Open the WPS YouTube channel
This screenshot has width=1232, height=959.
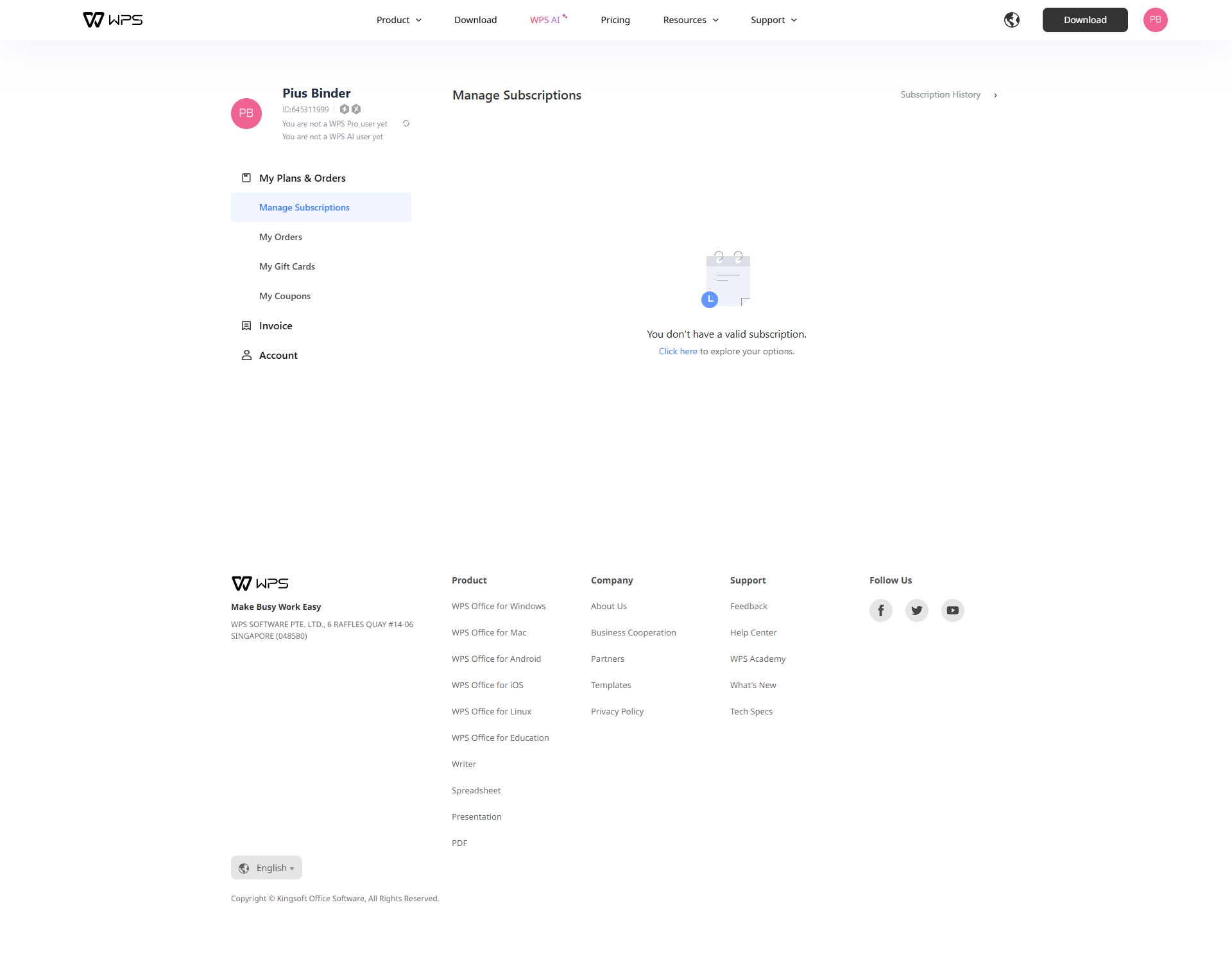coord(953,610)
